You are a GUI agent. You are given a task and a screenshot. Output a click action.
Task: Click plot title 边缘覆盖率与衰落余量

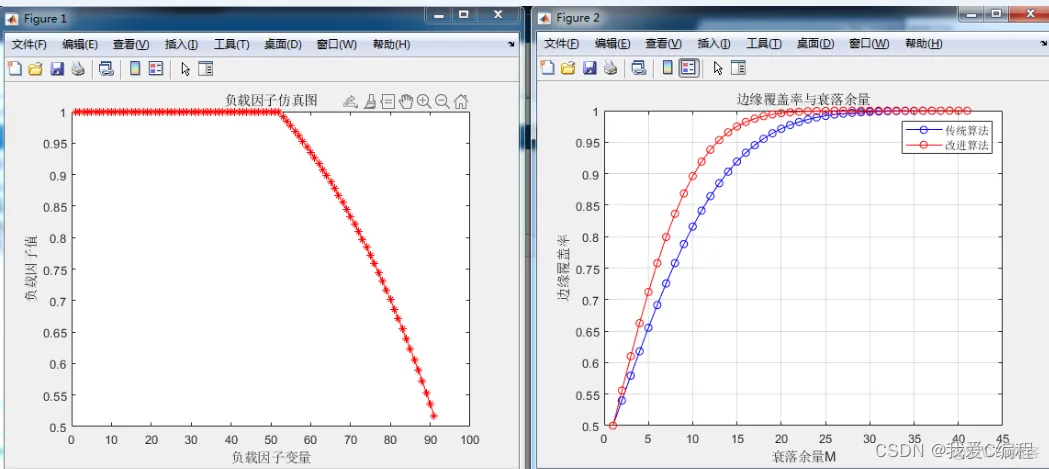point(803,99)
